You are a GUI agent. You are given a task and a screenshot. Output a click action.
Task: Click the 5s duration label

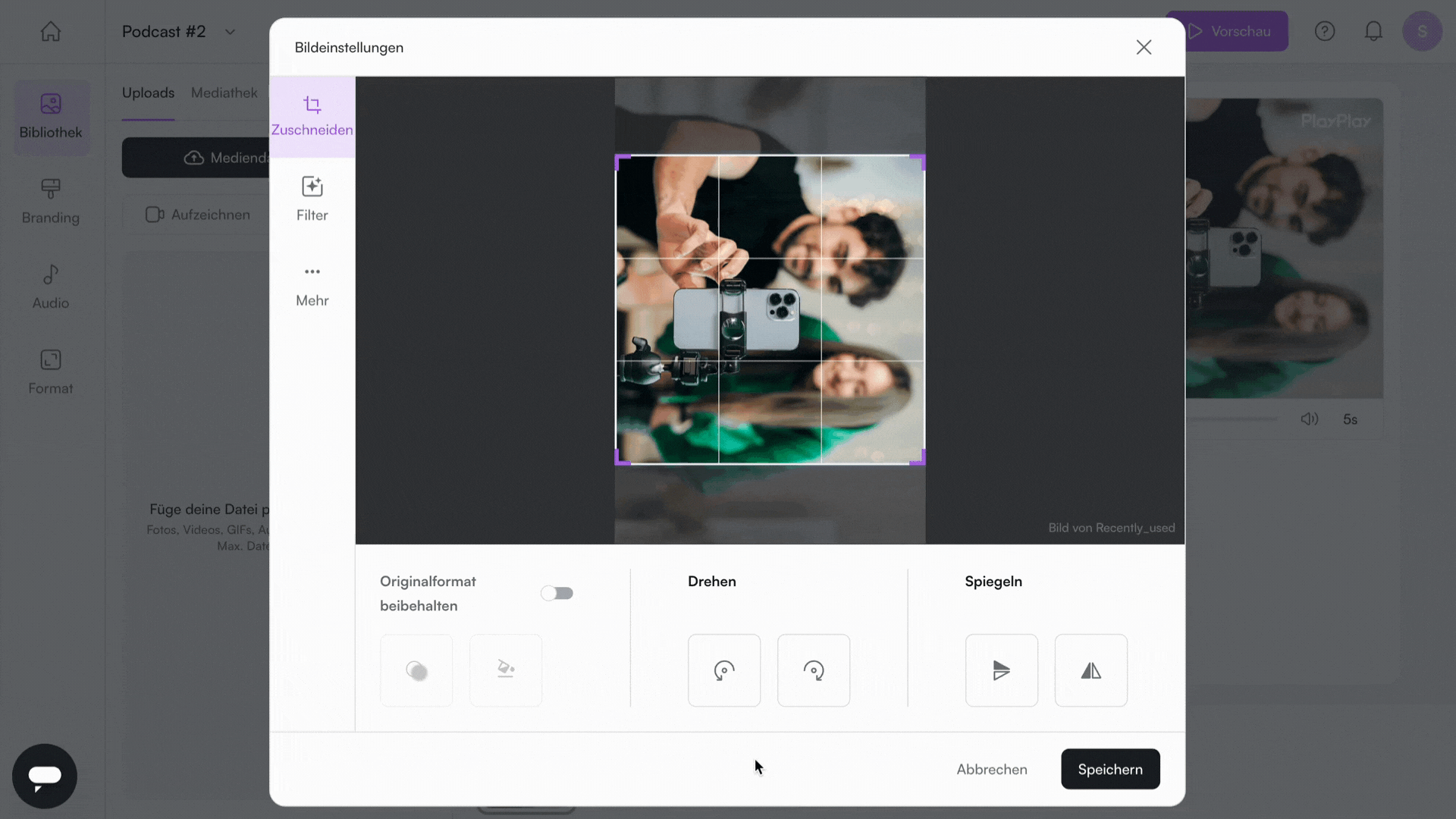click(1350, 419)
